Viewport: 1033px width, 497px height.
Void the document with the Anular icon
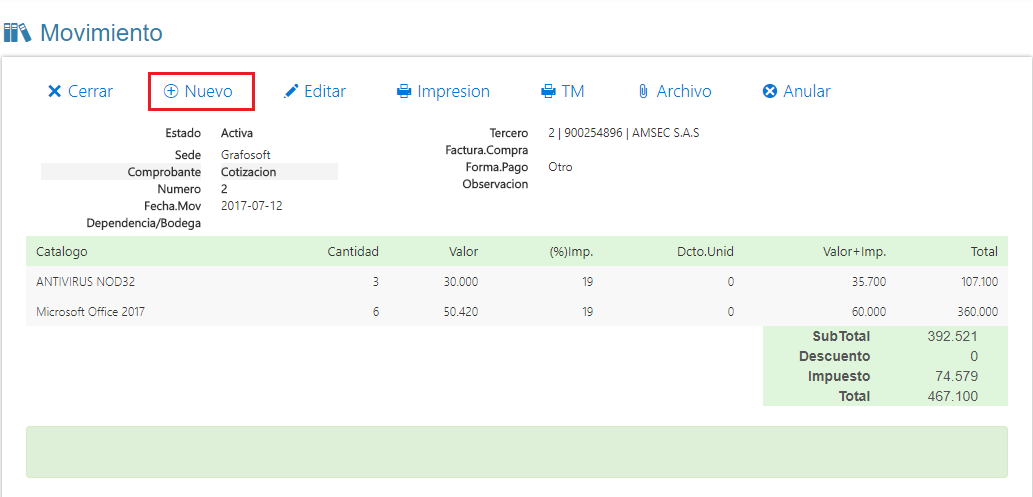(x=770, y=91)
